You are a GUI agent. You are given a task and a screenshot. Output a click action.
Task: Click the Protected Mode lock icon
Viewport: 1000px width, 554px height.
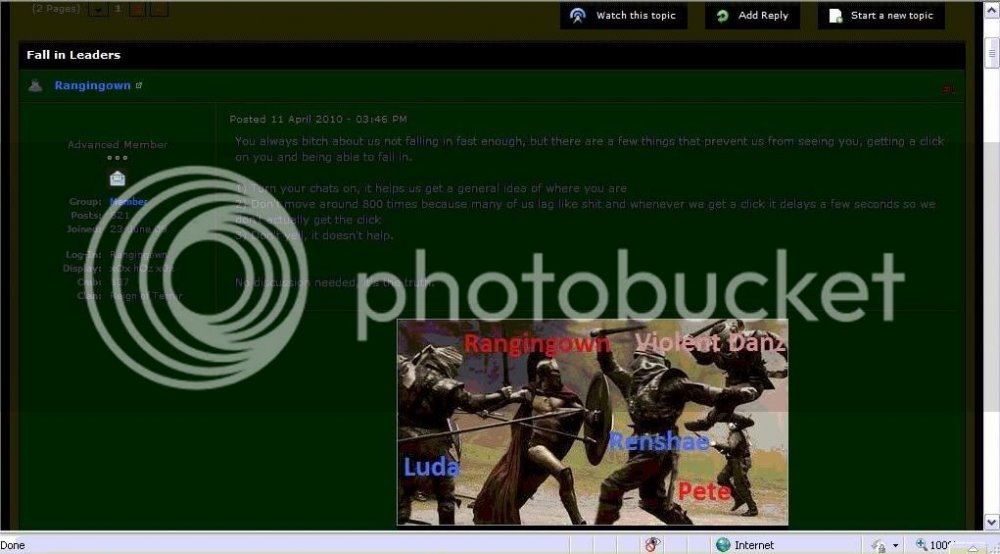pos(879,546)
